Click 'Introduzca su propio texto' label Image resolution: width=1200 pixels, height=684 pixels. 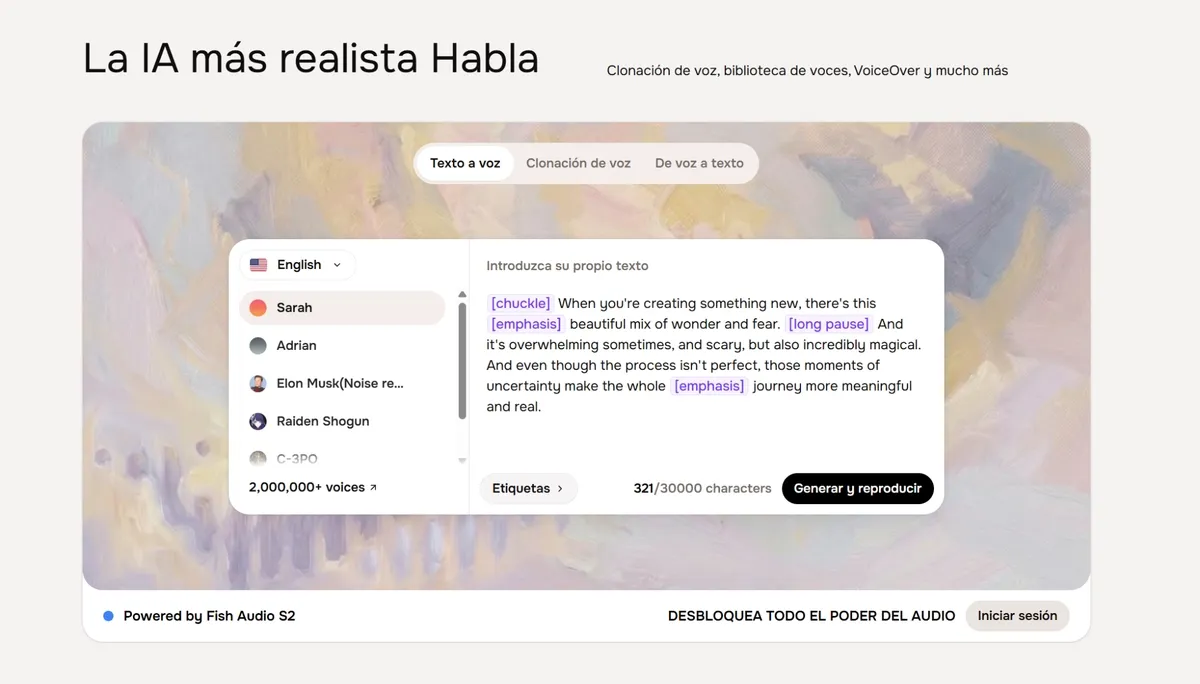click(x=567, y=266)
